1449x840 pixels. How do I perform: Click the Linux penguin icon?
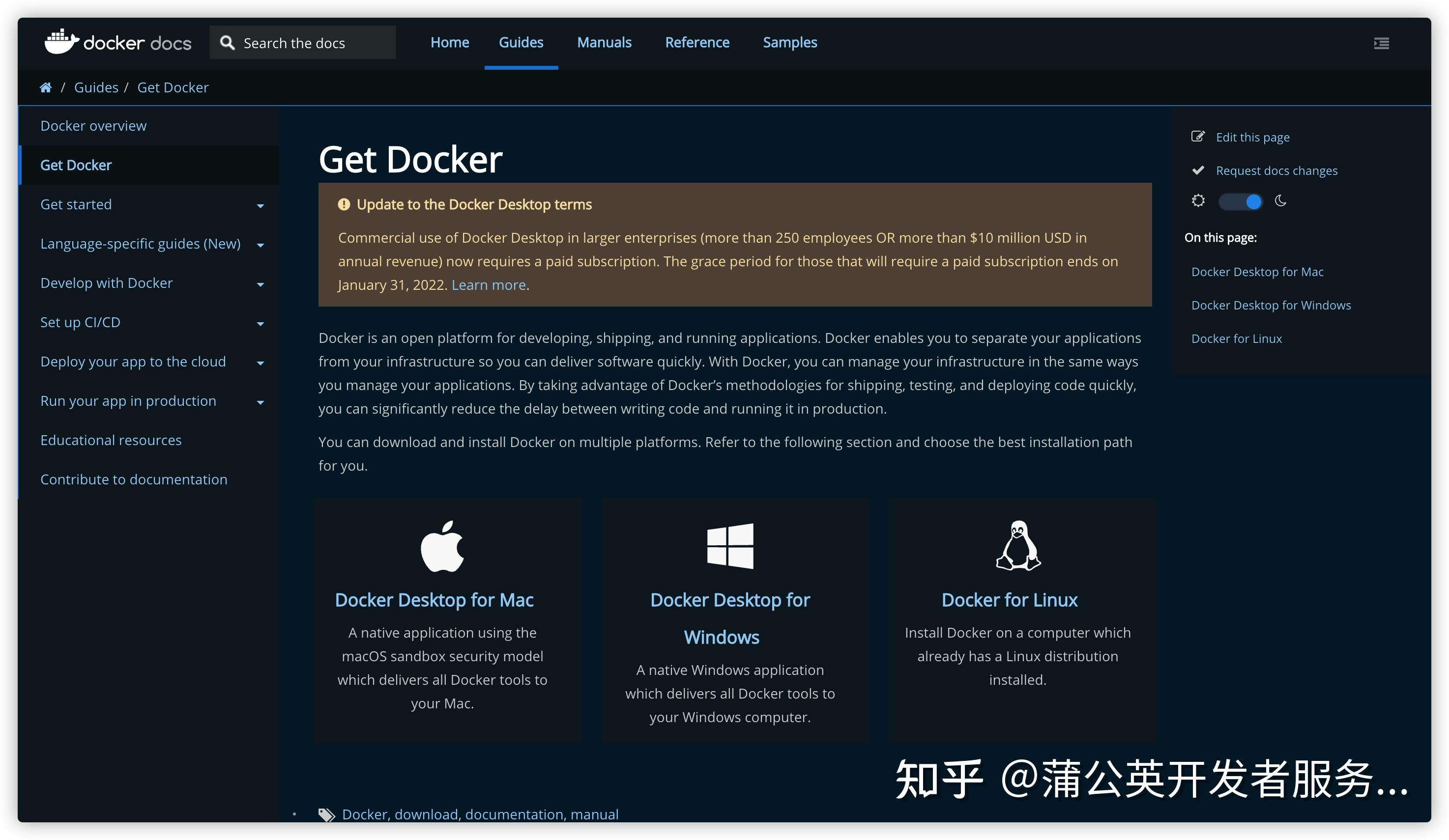tap(1018, 546)
